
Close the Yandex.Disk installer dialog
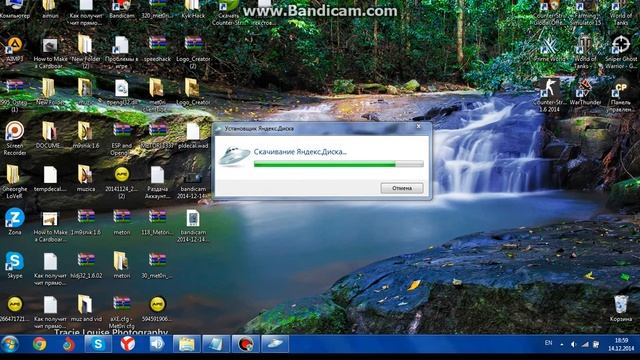pos(418,127)
